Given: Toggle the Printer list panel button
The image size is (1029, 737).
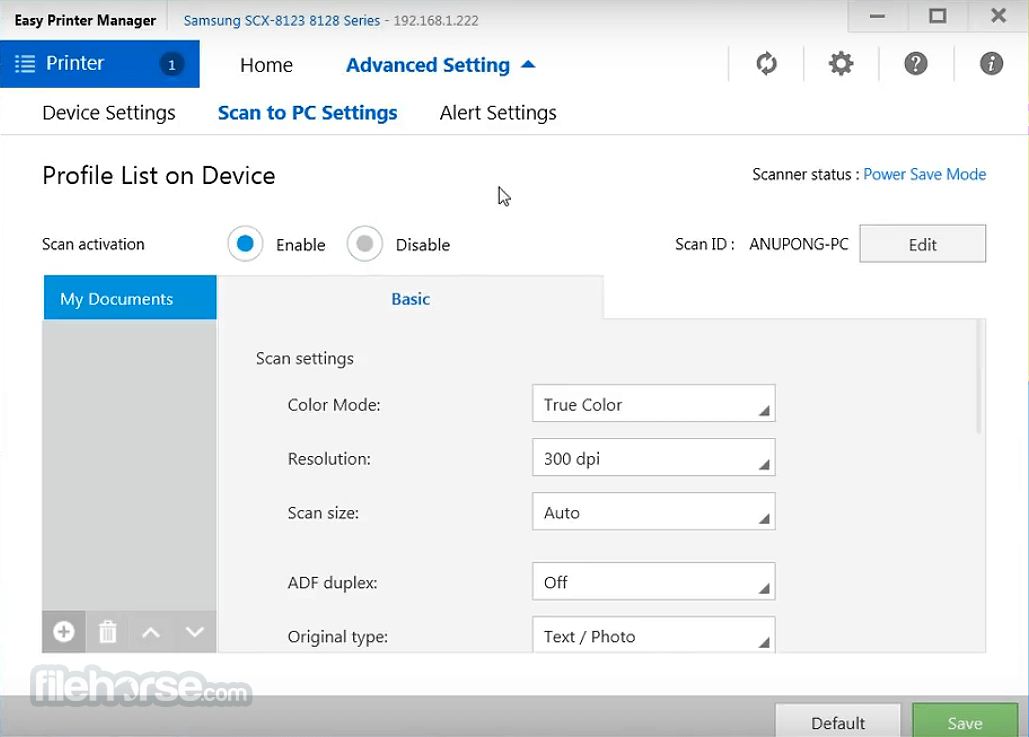Looking at the screenshot, I should point(100,64).
